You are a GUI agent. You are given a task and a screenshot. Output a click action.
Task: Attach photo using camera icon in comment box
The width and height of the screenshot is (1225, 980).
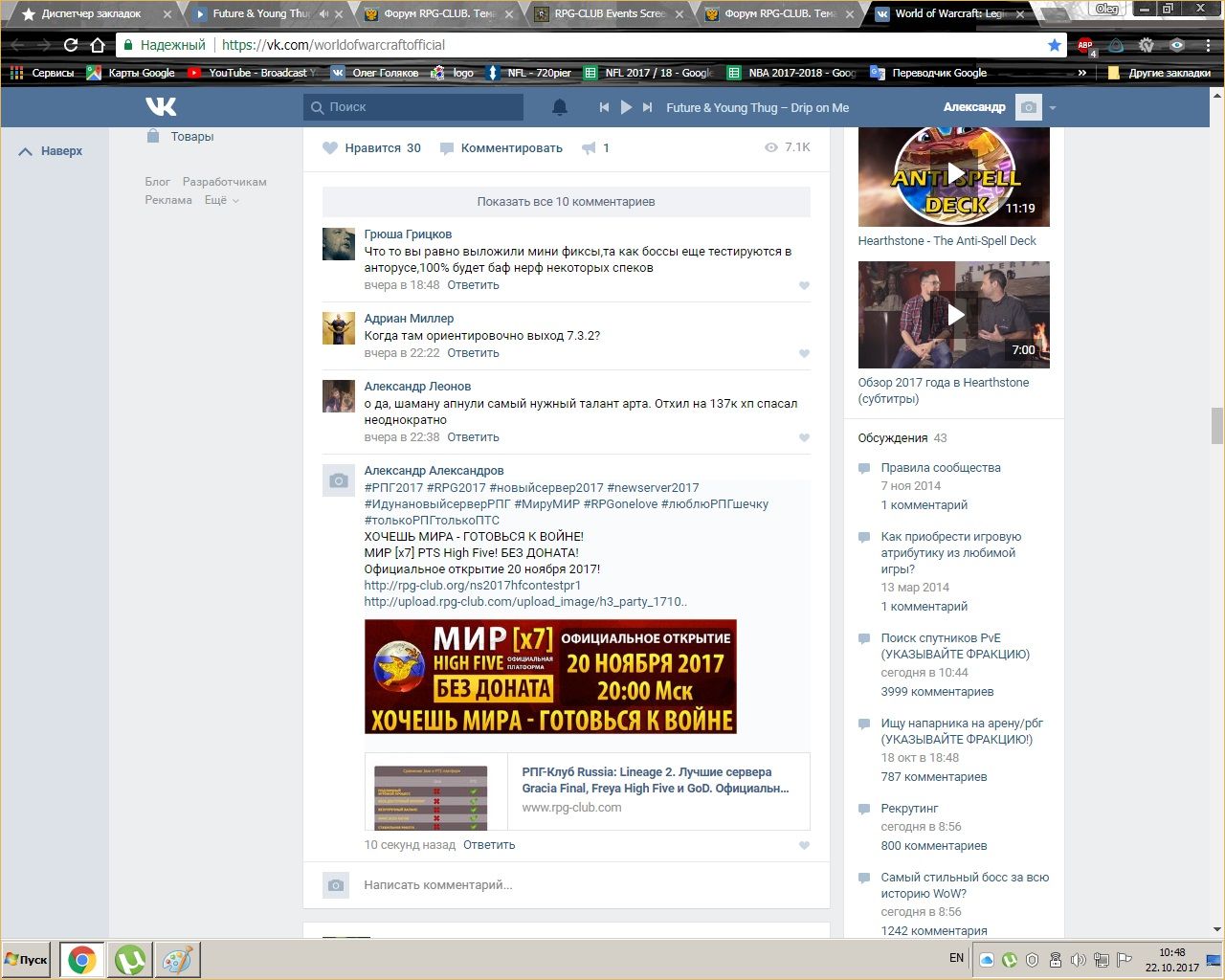(x=335, y=885)
